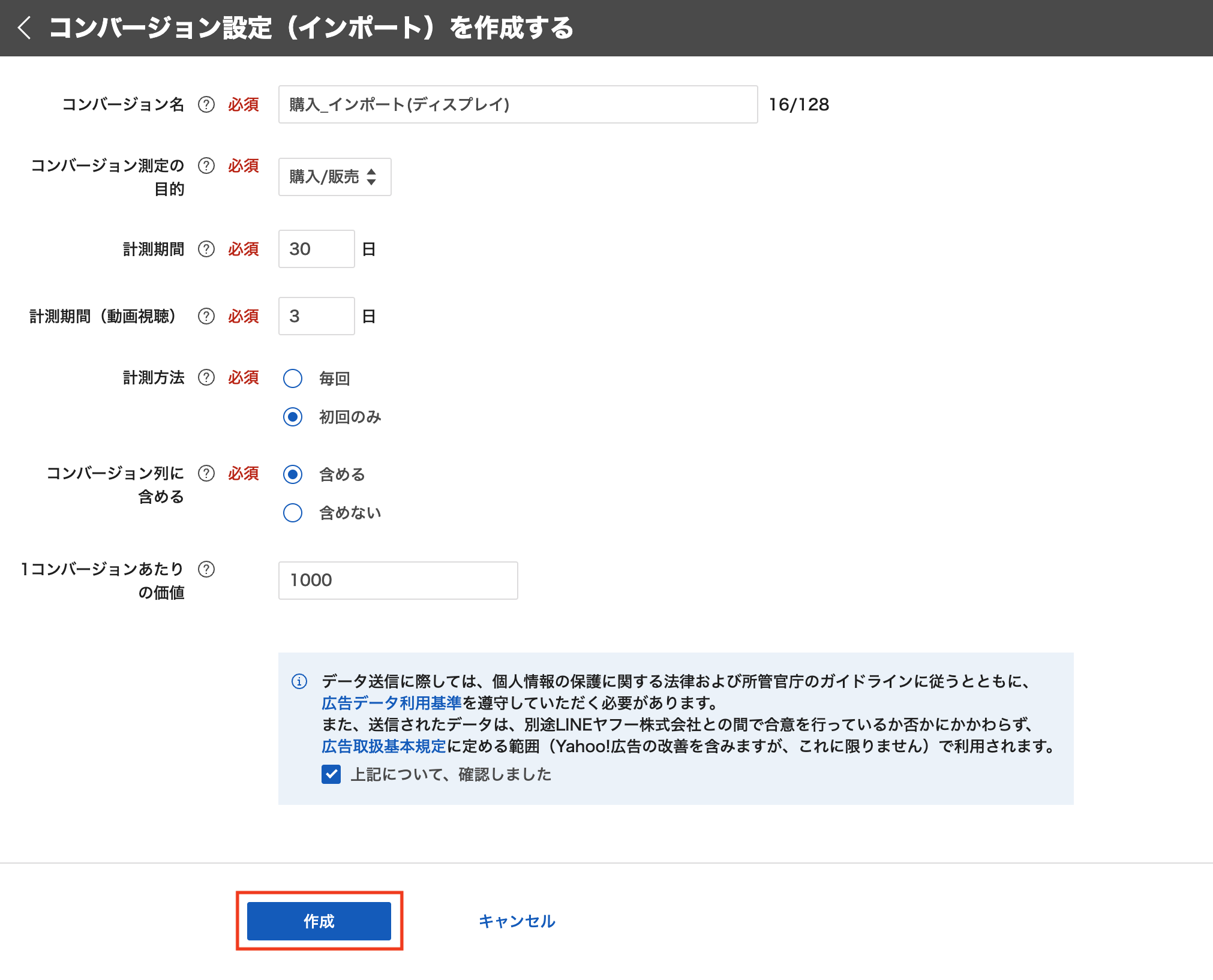Select the 毎回 radio button

point(293,378)
